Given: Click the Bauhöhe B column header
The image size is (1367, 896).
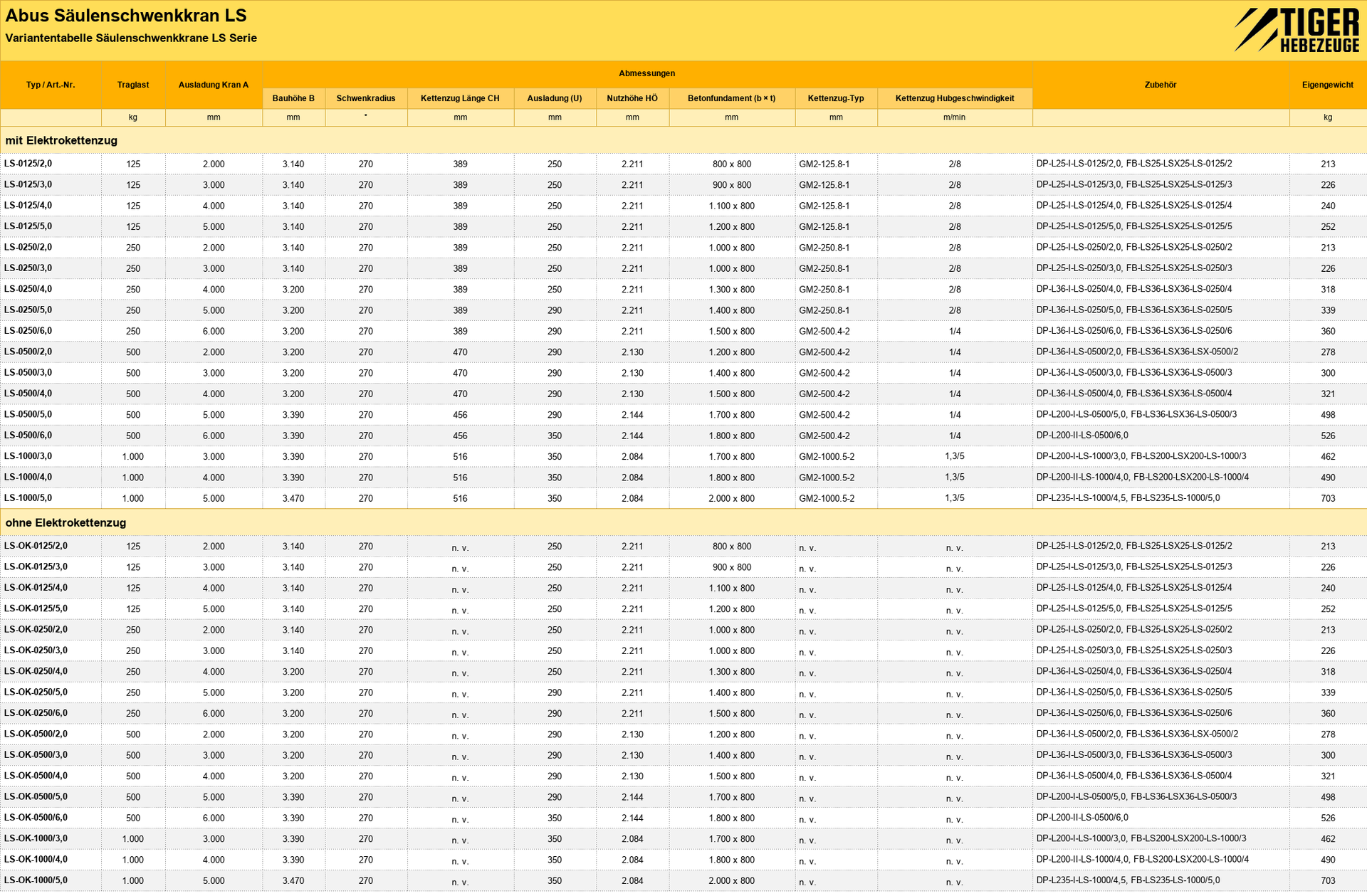Looking at the screenshot, I should 293,98.
